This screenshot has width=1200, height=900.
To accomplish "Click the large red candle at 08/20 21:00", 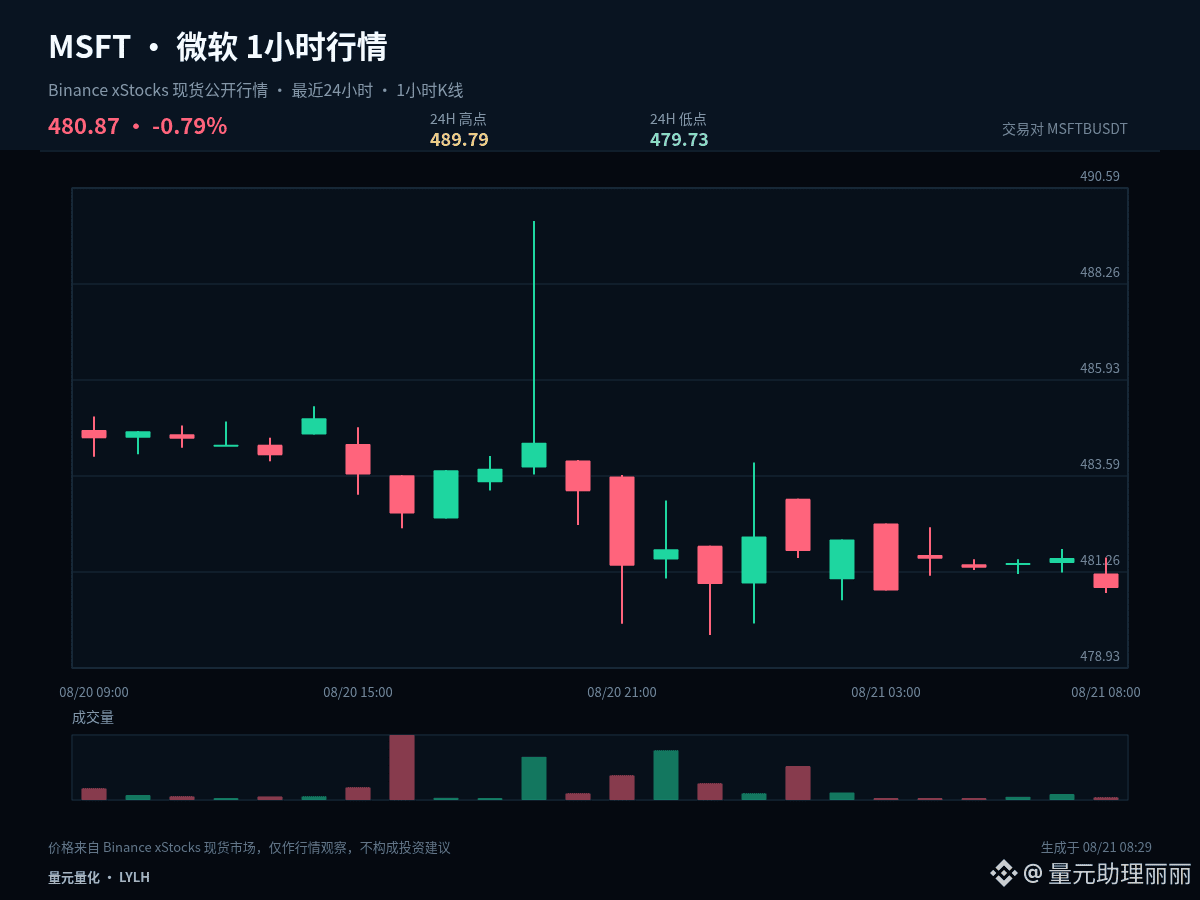I will click(622, 521).
